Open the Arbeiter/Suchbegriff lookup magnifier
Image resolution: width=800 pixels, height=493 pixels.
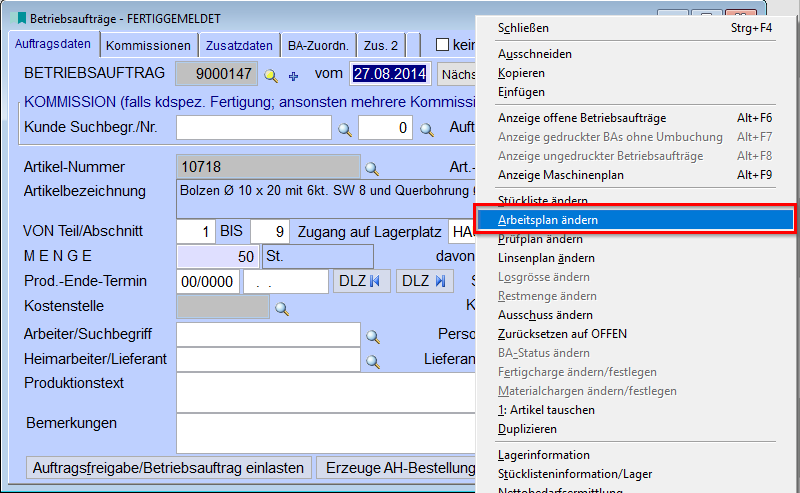[x=373, y=336]
